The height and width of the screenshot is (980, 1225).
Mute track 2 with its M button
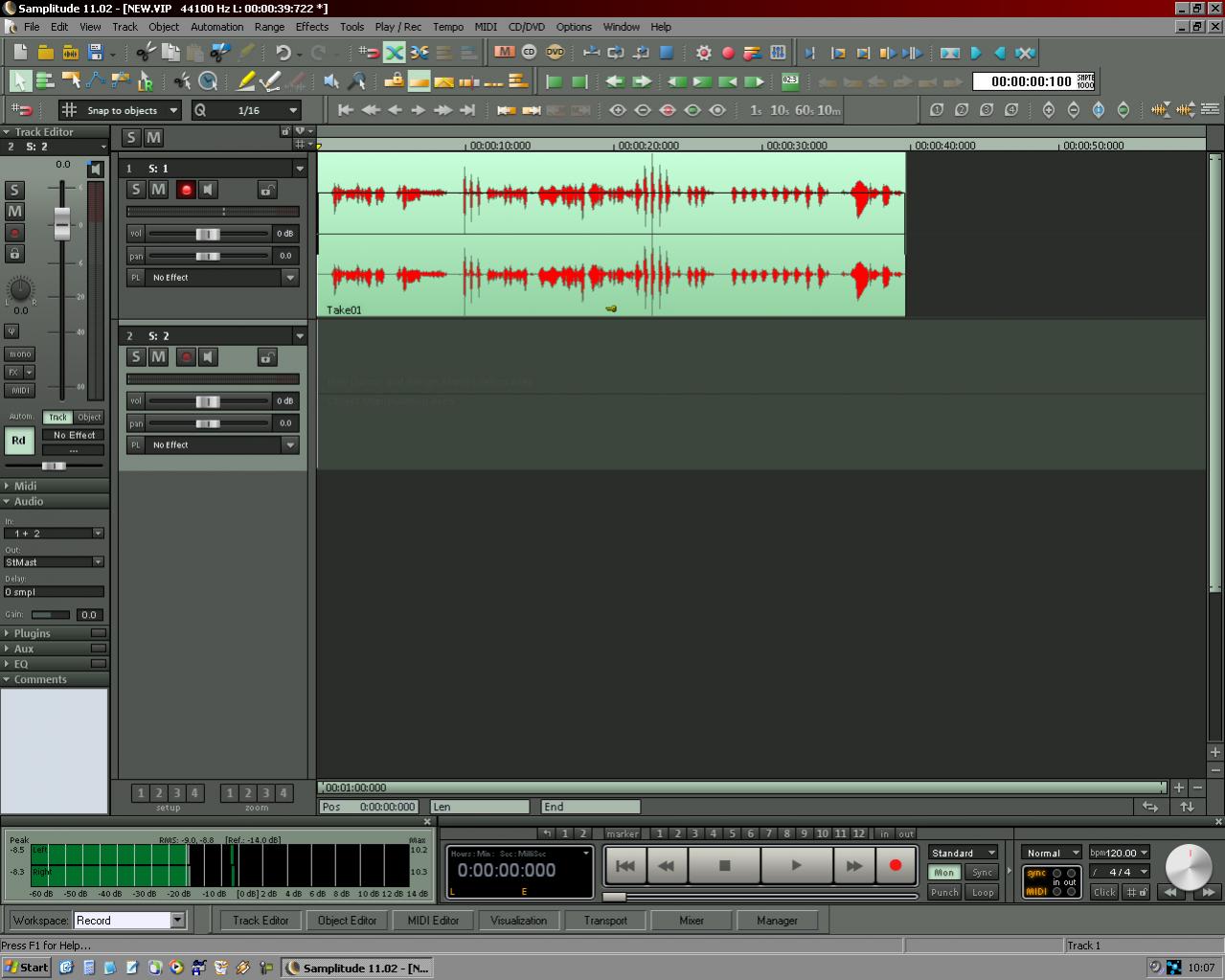point(159,357)
